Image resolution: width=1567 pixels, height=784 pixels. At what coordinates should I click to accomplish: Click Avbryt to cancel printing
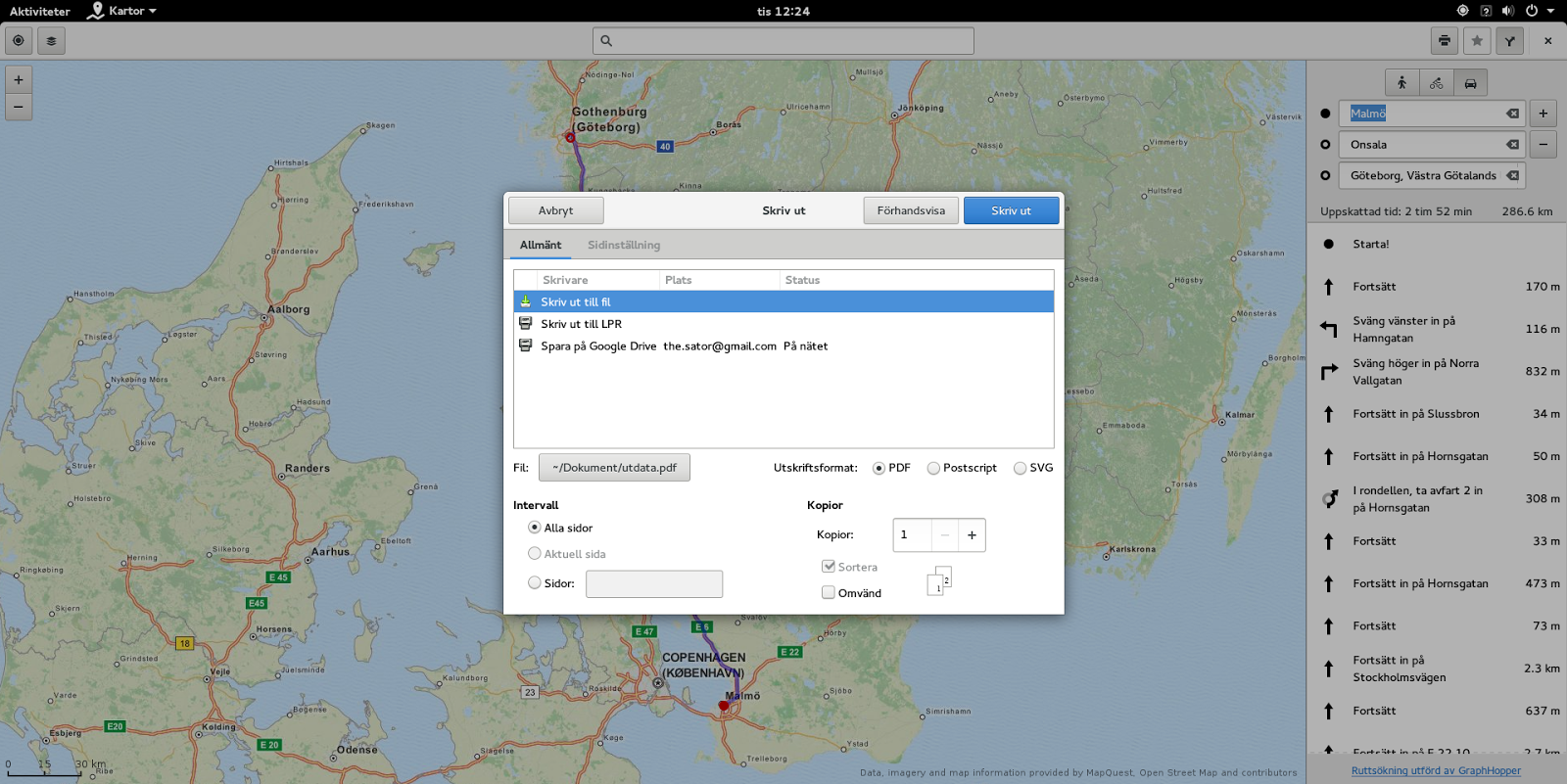pyautogui.click(x=555, y=210)
